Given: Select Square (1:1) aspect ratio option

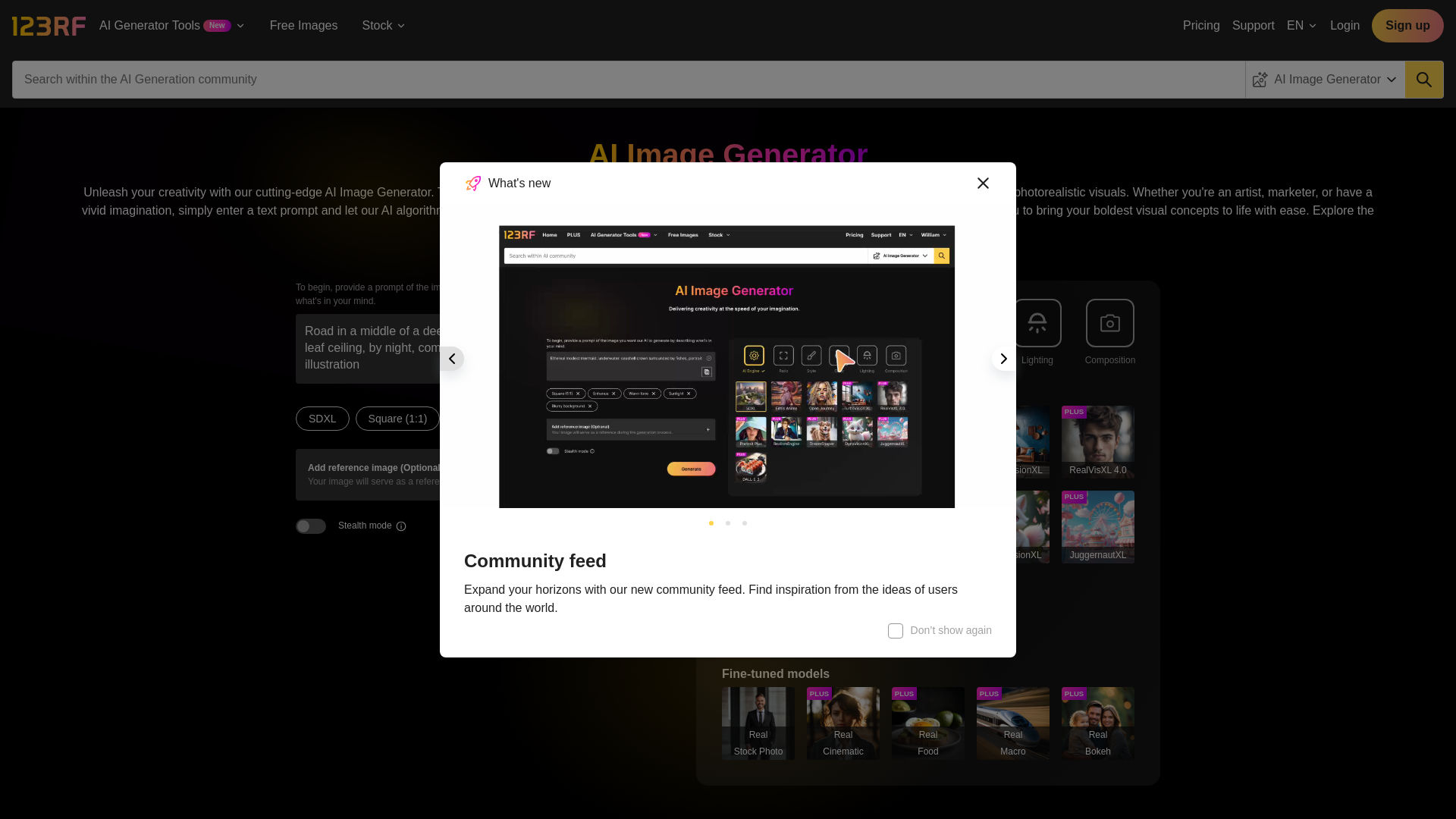Looking at the screenshot, I should click(397, 418).
